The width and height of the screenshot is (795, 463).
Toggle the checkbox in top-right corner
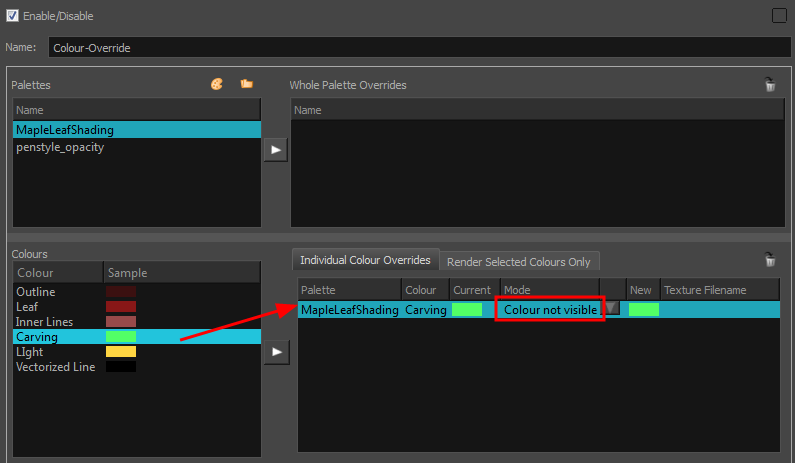tap(779, 16)
